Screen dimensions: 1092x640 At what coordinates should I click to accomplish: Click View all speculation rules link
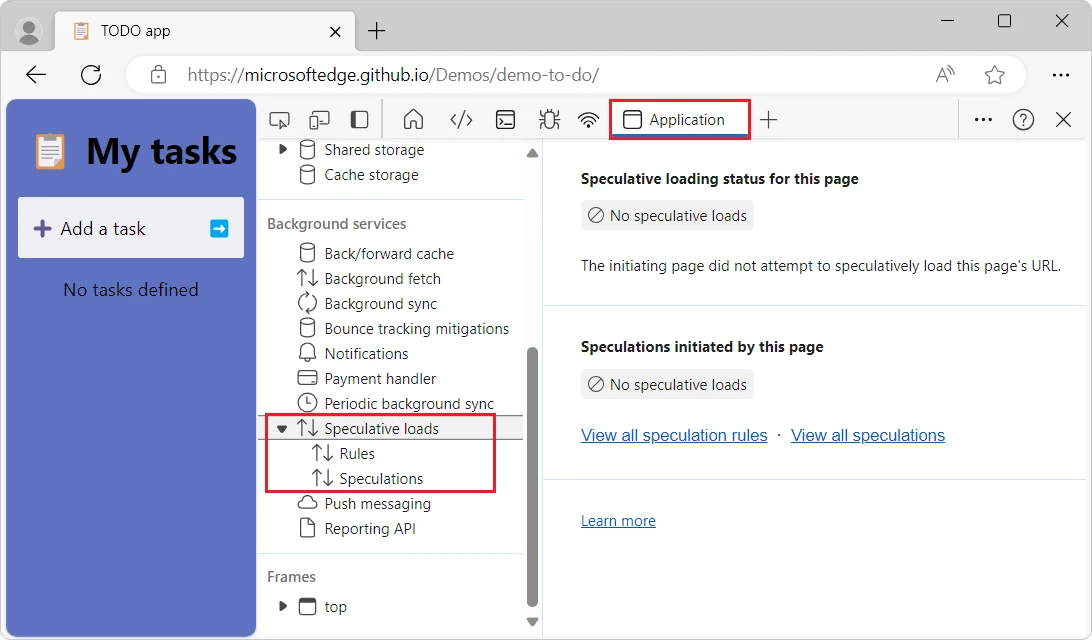[x=674, y=435]
